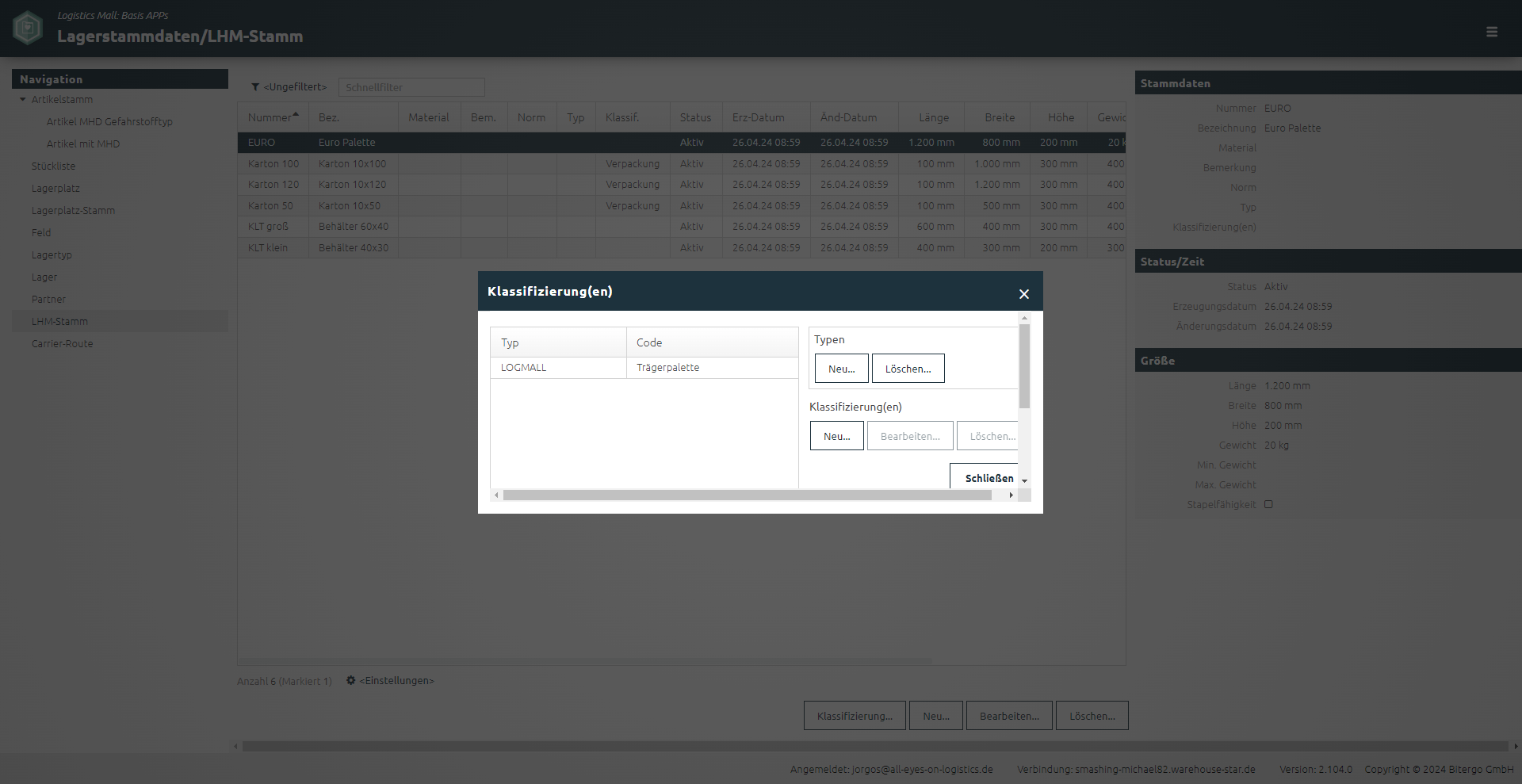Click the filter funnel icon
Viewport: 1522px width, 784px height.
coord(255,87)
